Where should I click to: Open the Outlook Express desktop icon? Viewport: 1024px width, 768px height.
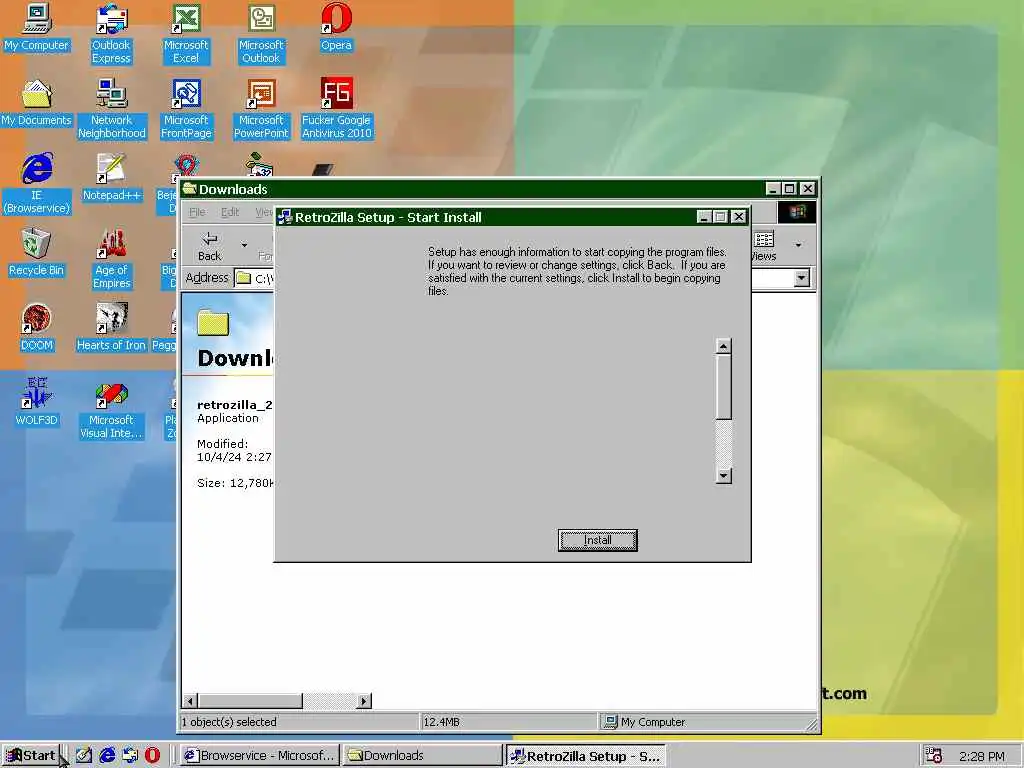(x=111, y=34)
